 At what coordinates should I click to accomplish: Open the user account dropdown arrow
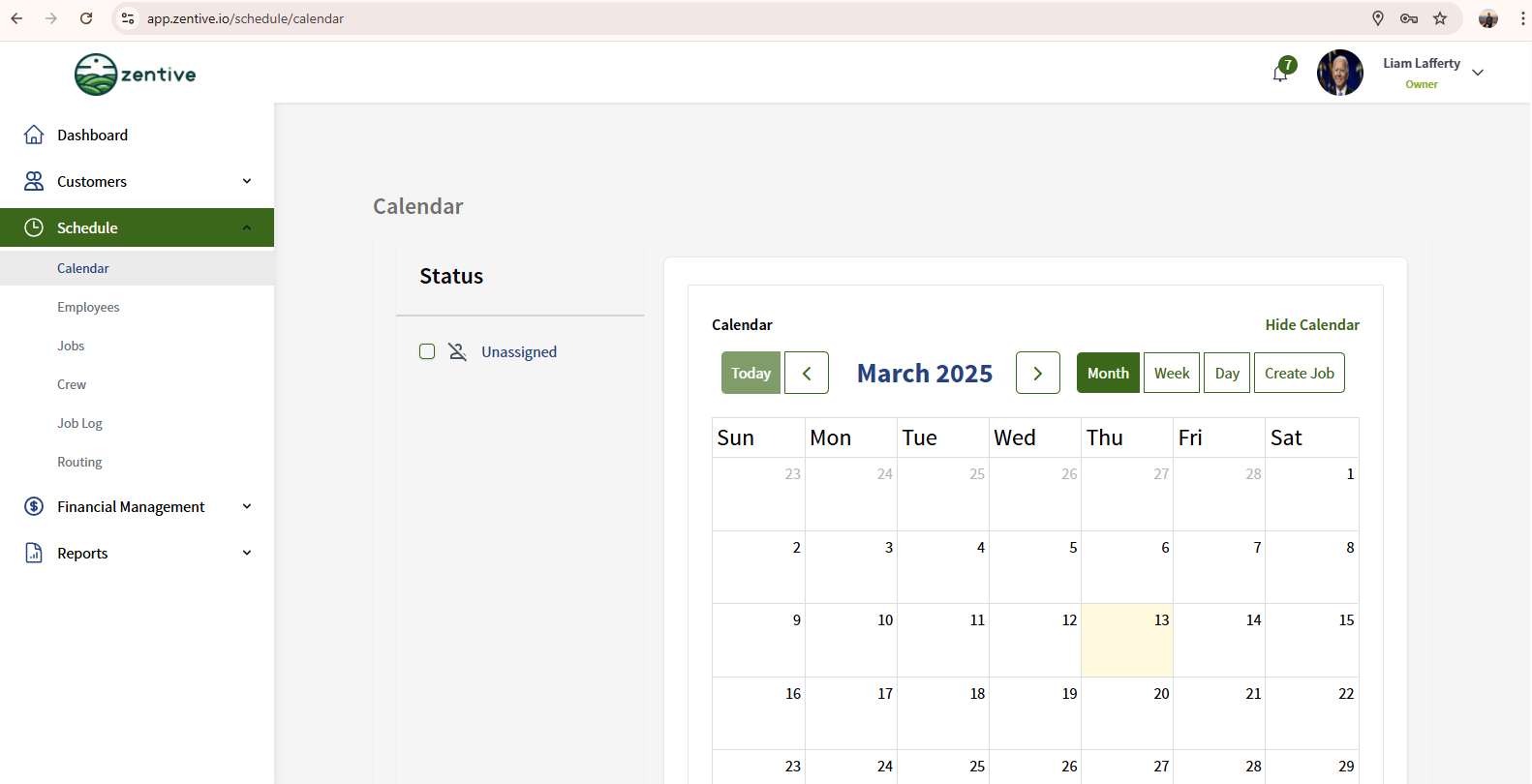click(x=1478, y=73)
